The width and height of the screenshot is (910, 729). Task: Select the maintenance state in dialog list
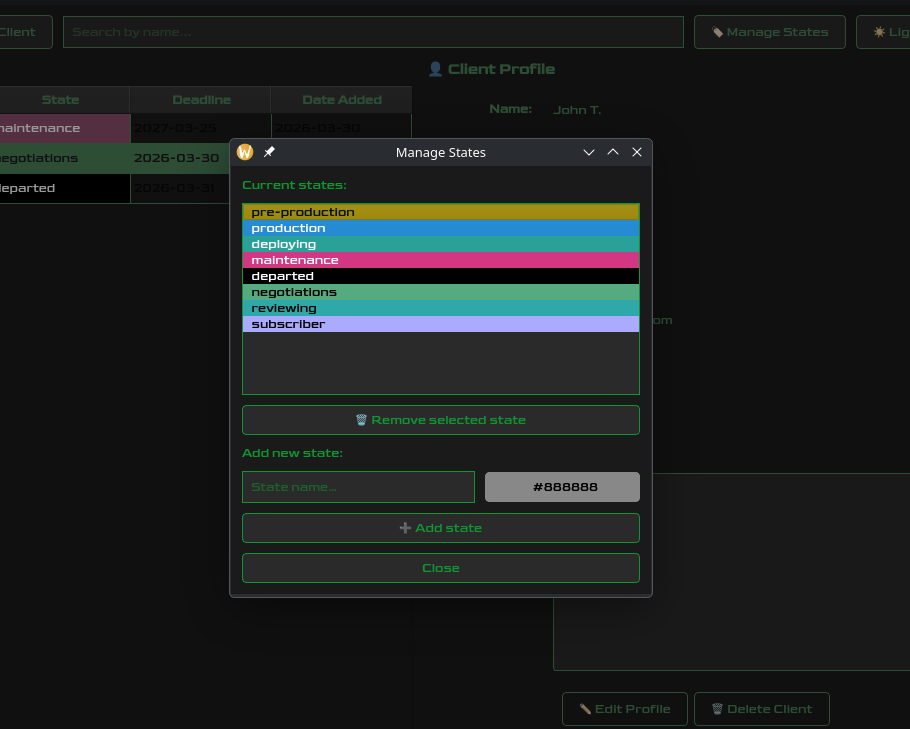440,260
